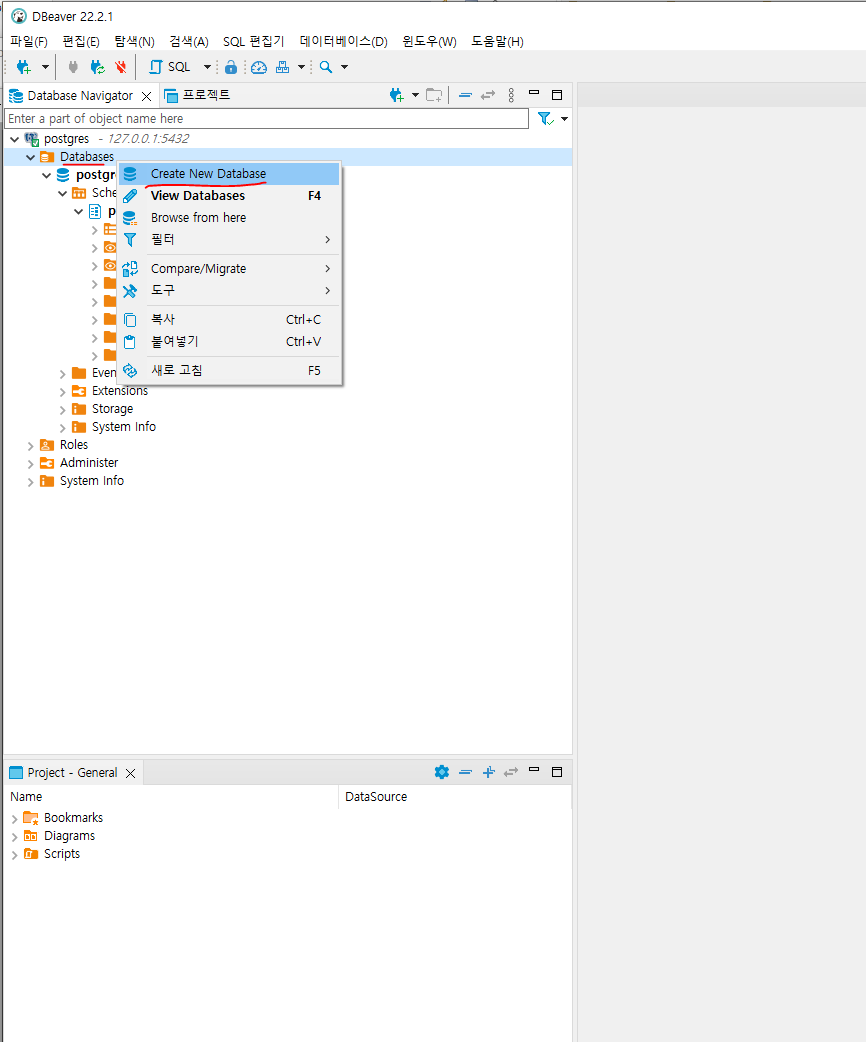Click the filter funnel icon beside the search box

[545, 119]
